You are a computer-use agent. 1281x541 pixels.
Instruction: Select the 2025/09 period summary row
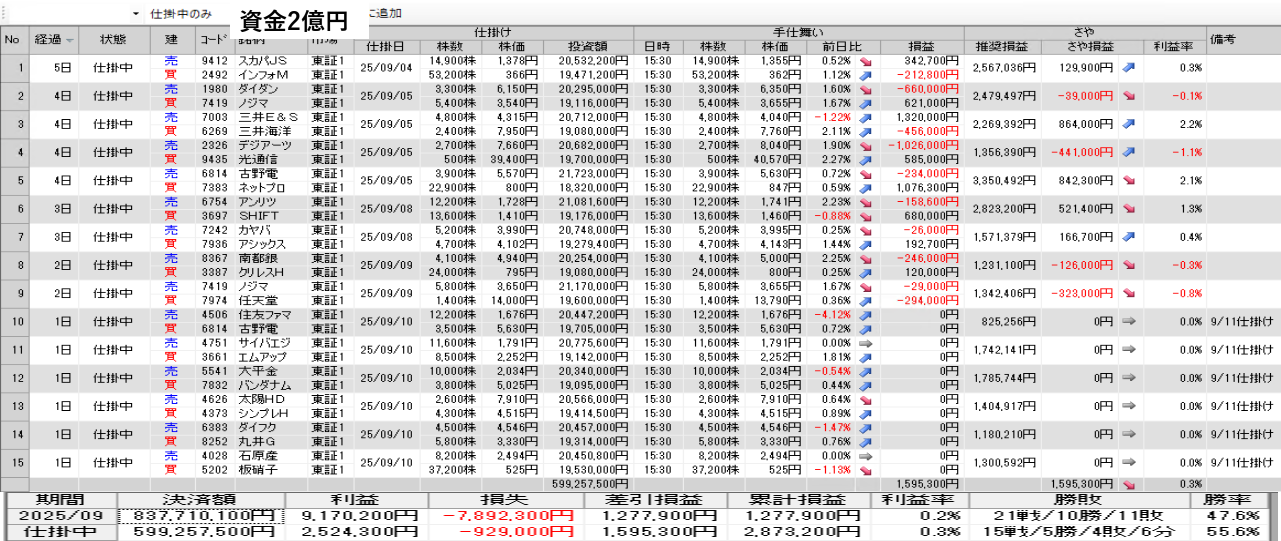click(x=59, y=515)
